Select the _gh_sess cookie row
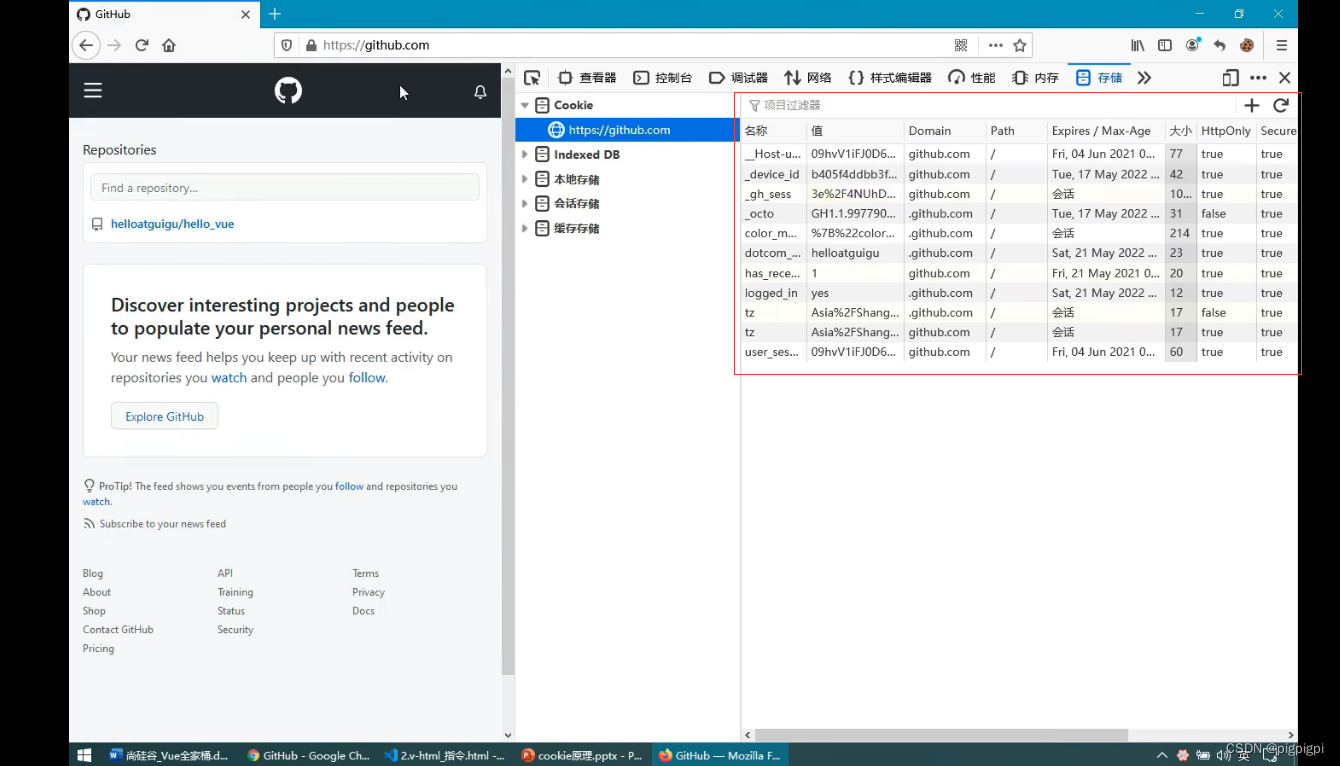The width and height of the screenshot is (1340, 766). click(1018, 194)
